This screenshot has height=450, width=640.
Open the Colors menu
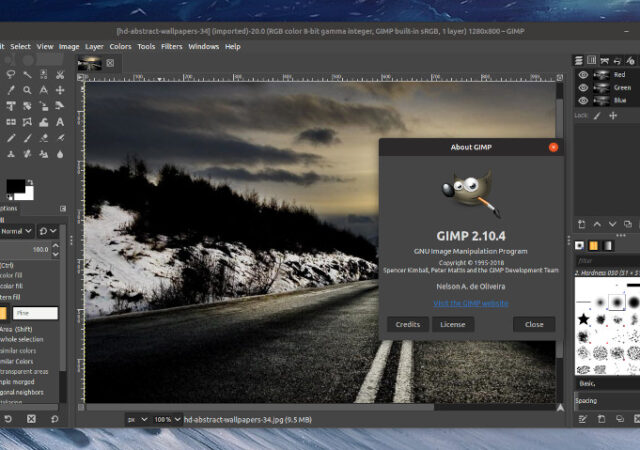click(x=120, y=47)
